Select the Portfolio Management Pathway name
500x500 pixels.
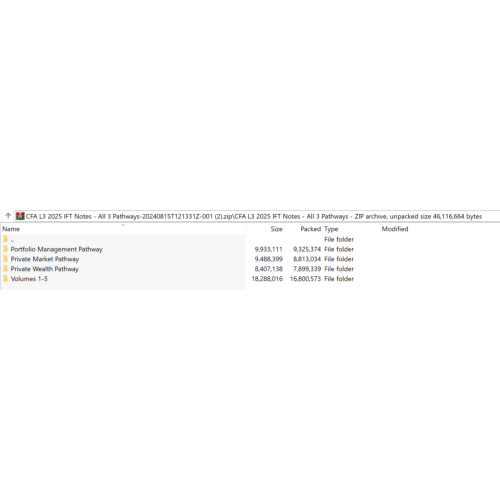pyautogui.click(x=56, y=249)
